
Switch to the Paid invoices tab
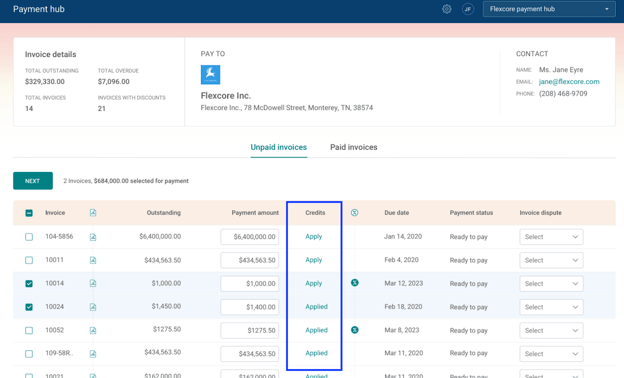(353, 147)
